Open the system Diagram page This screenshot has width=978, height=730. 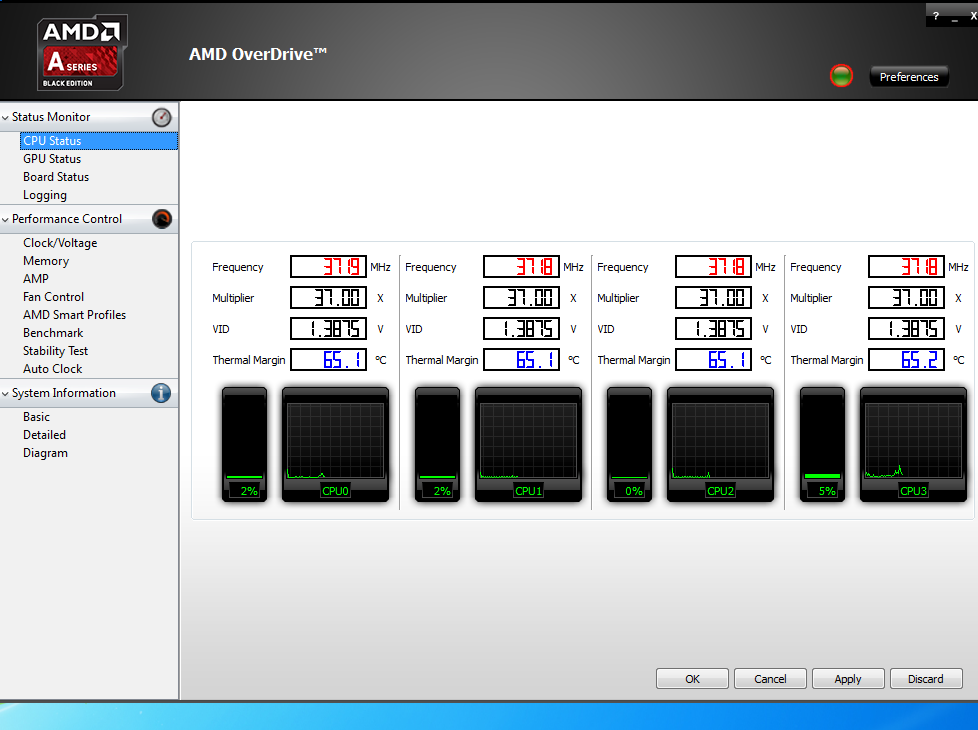(x=45, y=453)
